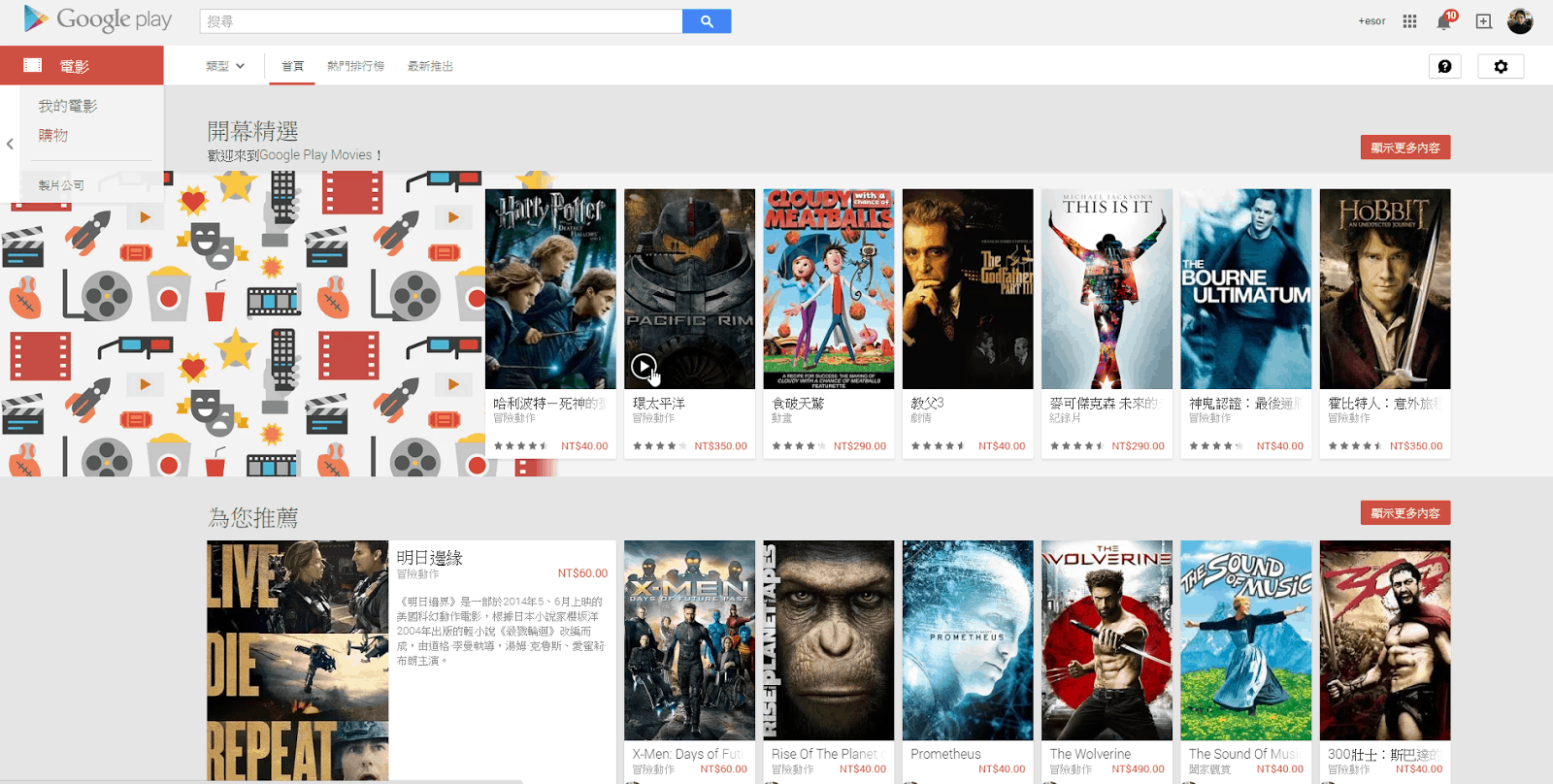The width and height of the screenshot is (1553, 784).
Task: Show more content for 開幕精選 section
Action: pos(1405,147)
